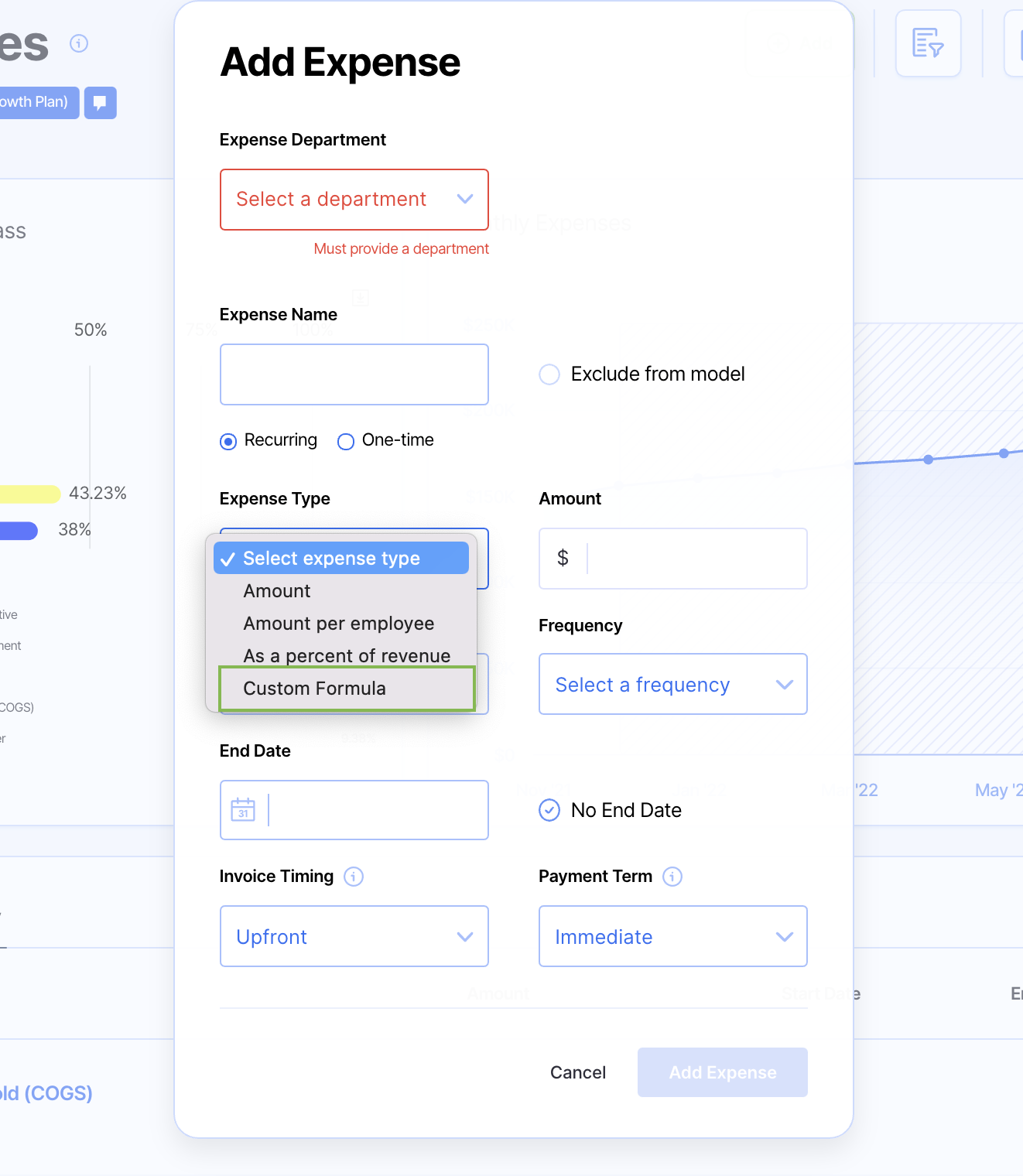Viewport: 1023px width, 1176px height.
Task: Expand the Immediate payment term dropdown
Action: click(x=672, y=936)
